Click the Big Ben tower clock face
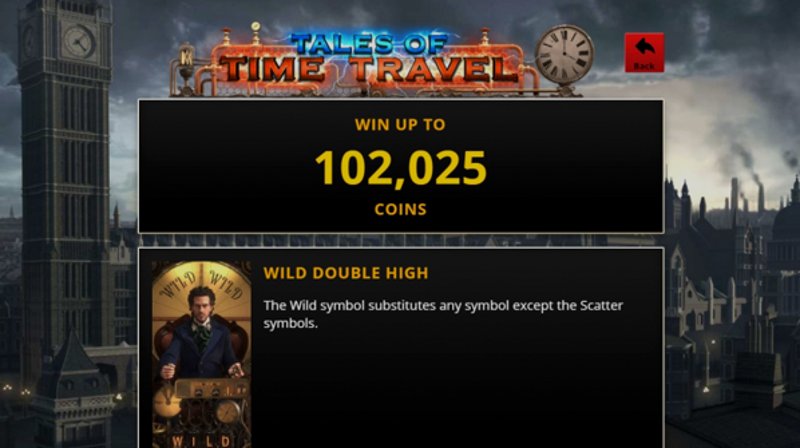800x448 pixels. click(78, 41)
